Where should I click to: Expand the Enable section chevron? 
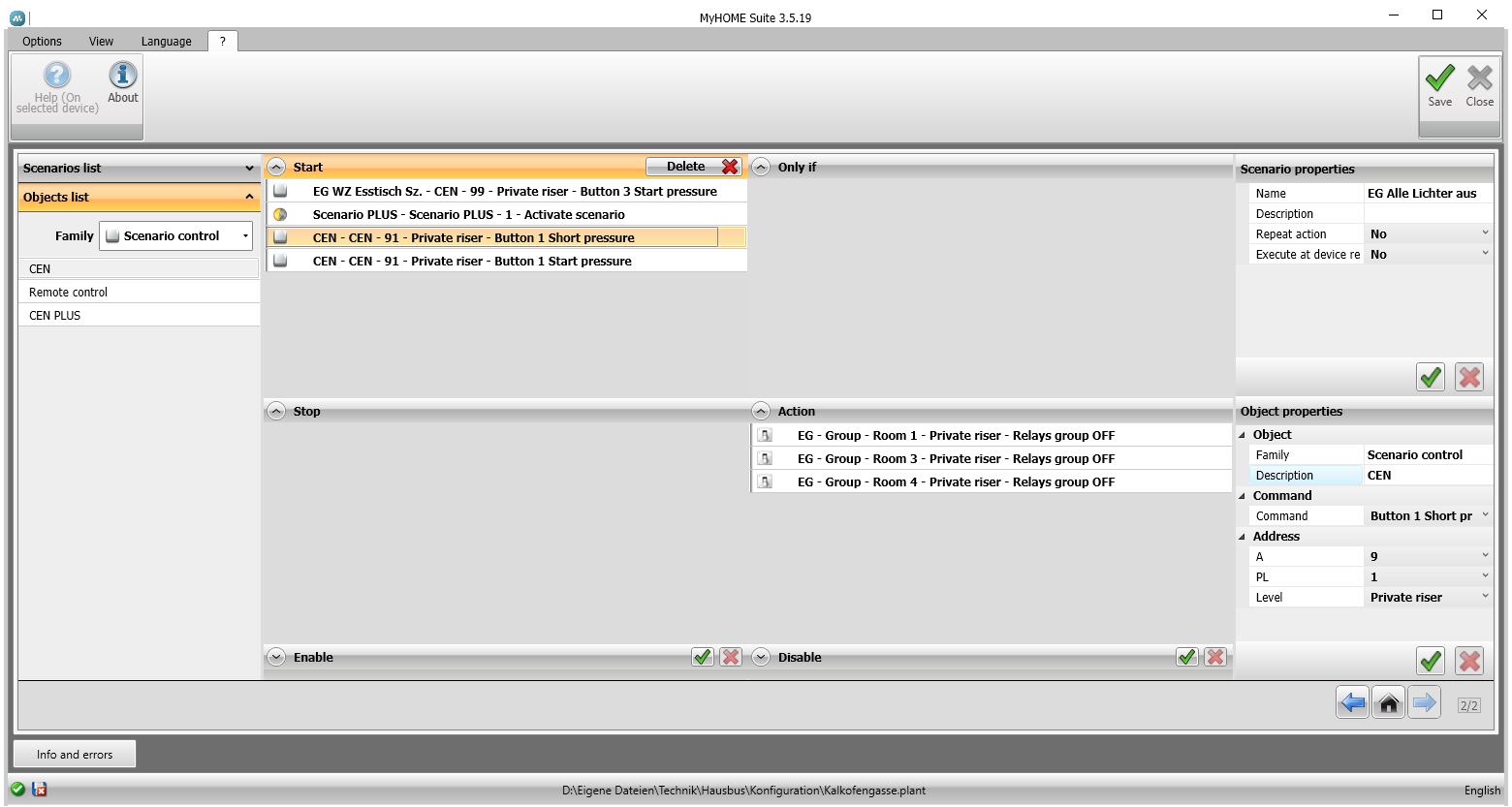tap(277, 657)
